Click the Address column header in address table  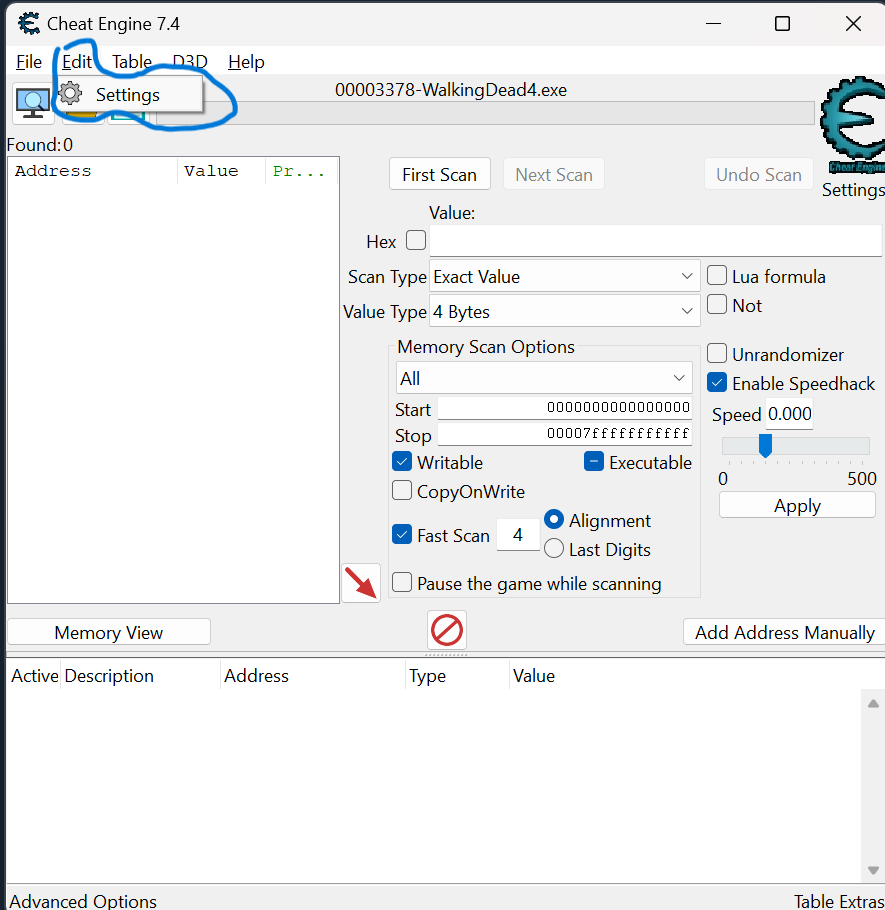[313, 676]
